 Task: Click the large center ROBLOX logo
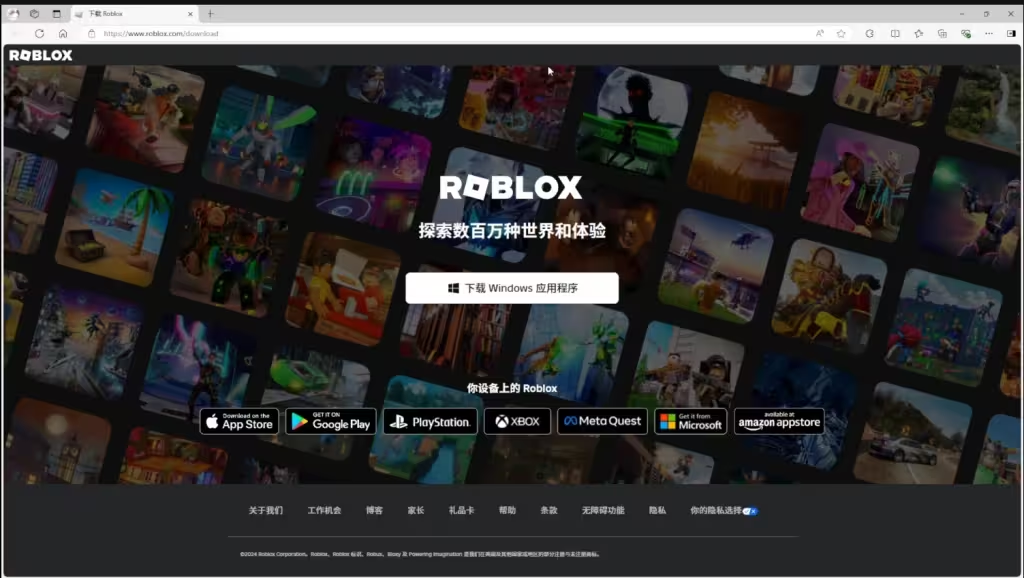511,187
